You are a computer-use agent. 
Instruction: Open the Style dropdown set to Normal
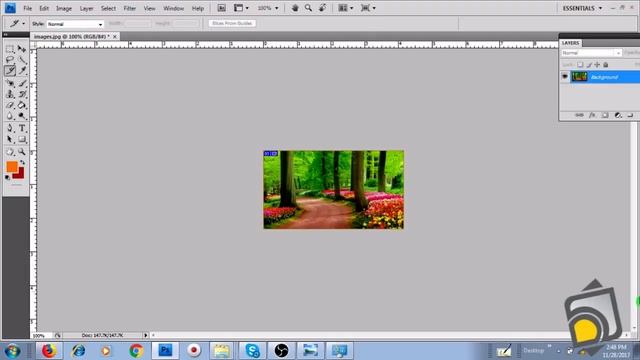[75, 24]
